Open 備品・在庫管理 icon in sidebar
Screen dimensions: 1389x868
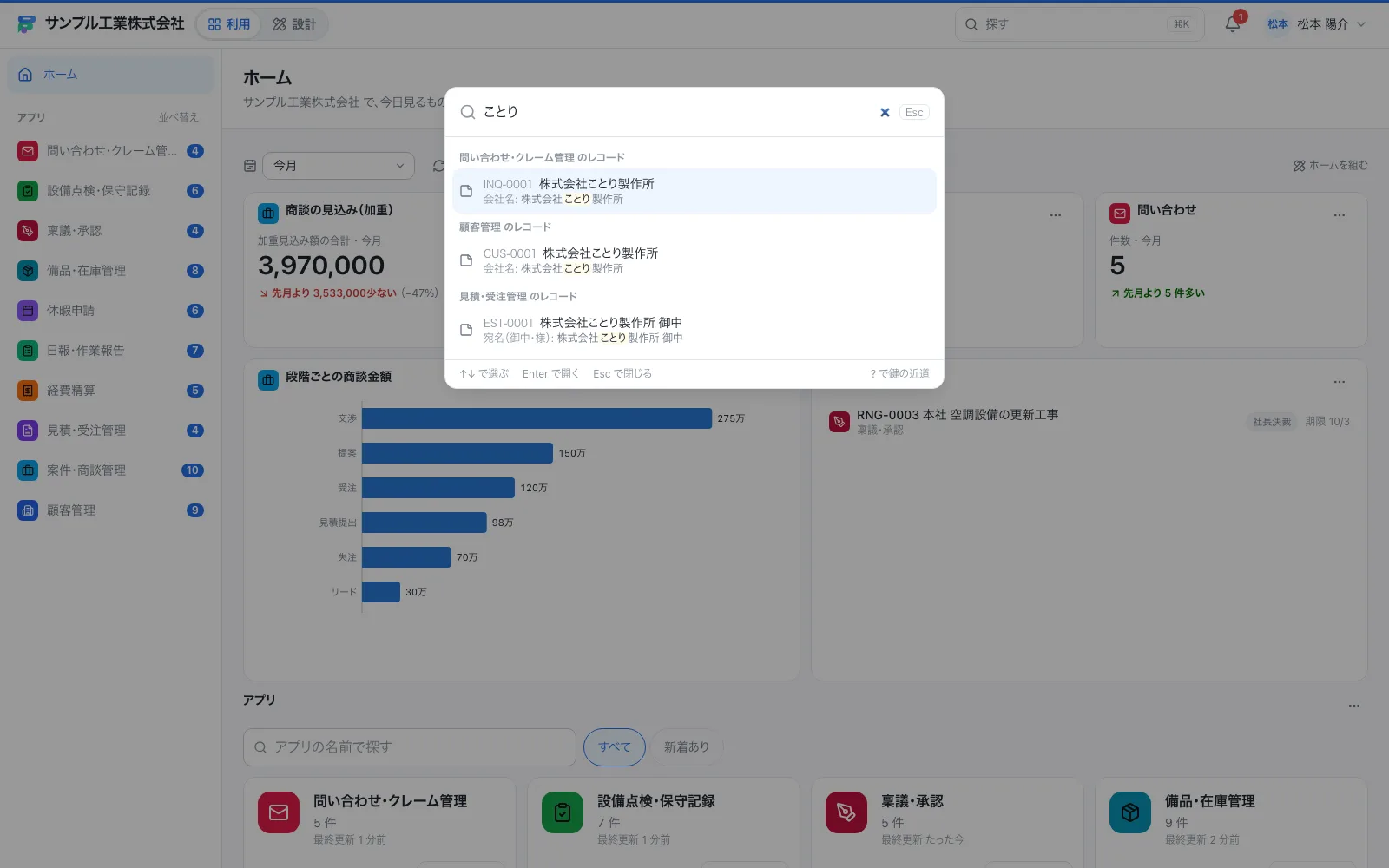pyautogui.click(x=28, y=271)
